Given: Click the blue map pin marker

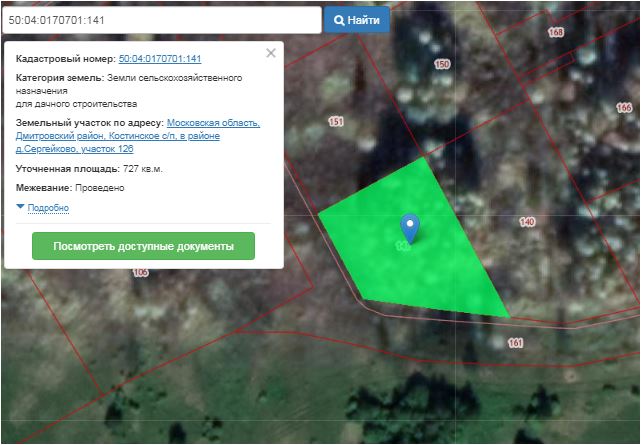Looking at the screenshot, I should click(x=409, y=227).
